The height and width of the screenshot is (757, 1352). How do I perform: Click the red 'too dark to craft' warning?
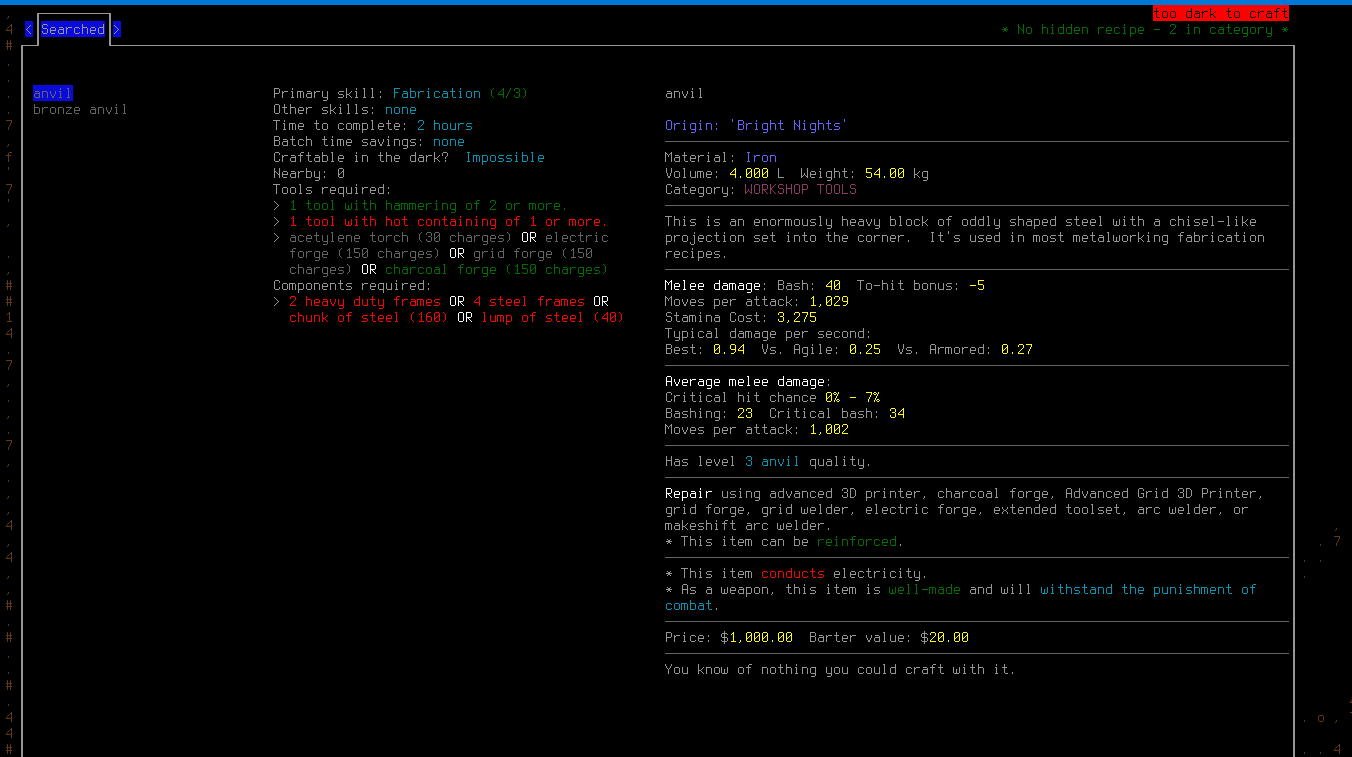[1221, 14]
